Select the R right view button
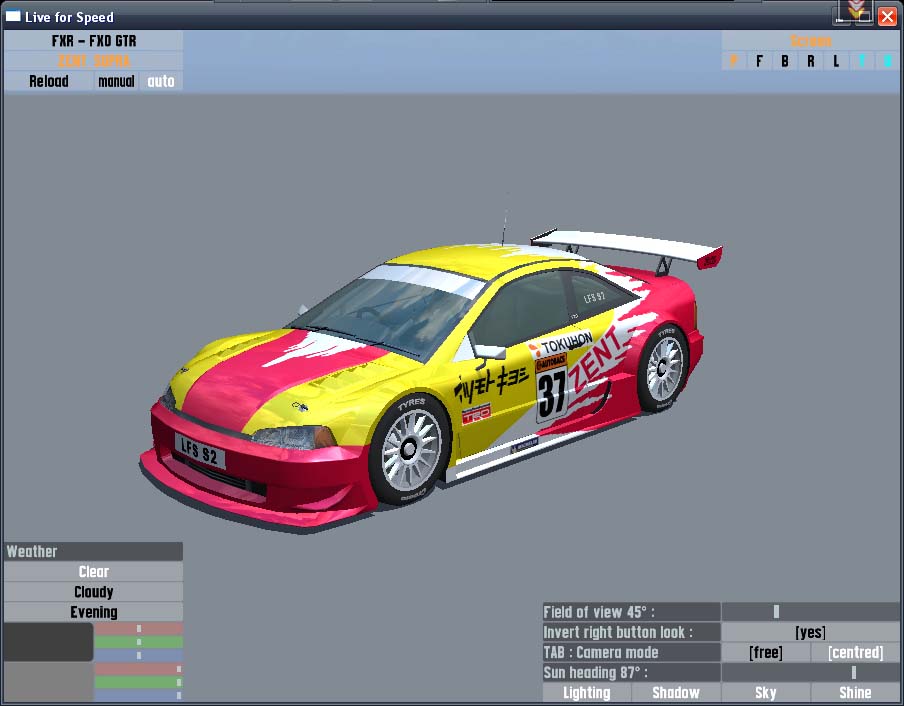Screen dimensions: 904x706 pyautogui.click(x=811, y=61)
